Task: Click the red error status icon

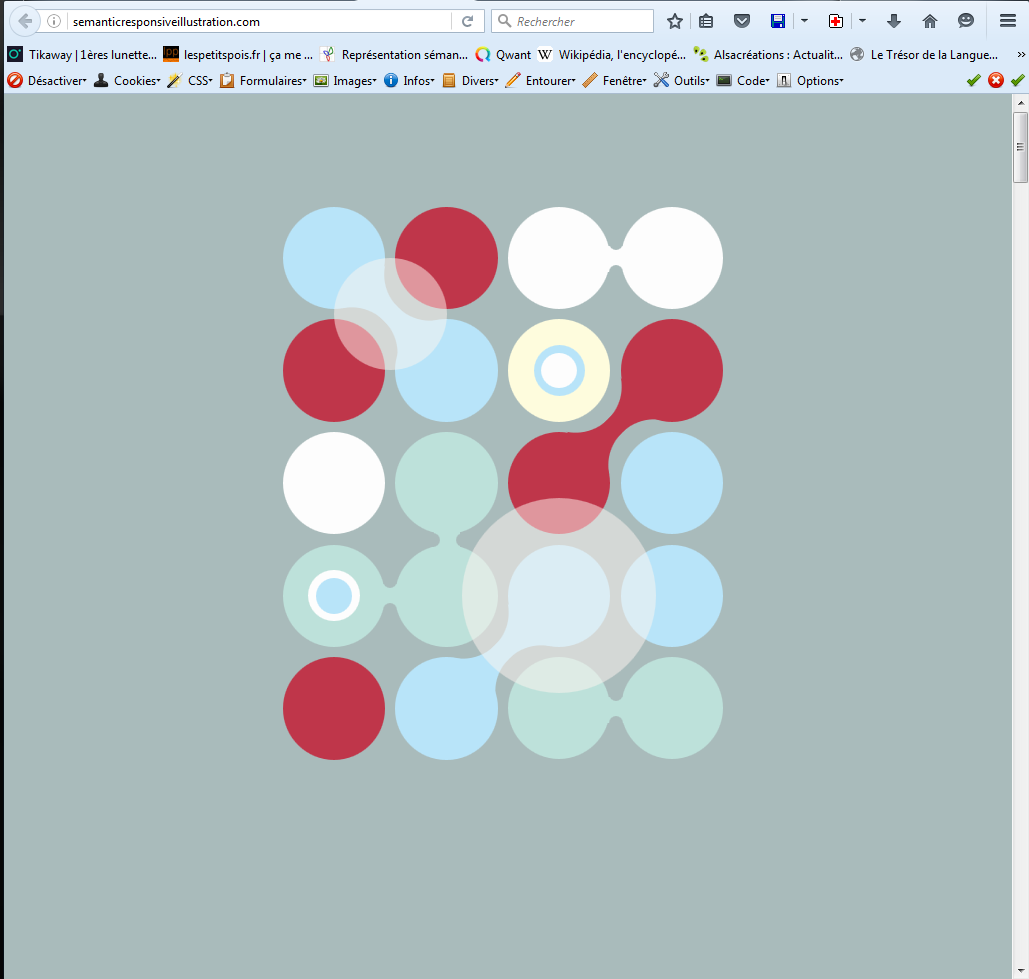Action: pos(996,81)
